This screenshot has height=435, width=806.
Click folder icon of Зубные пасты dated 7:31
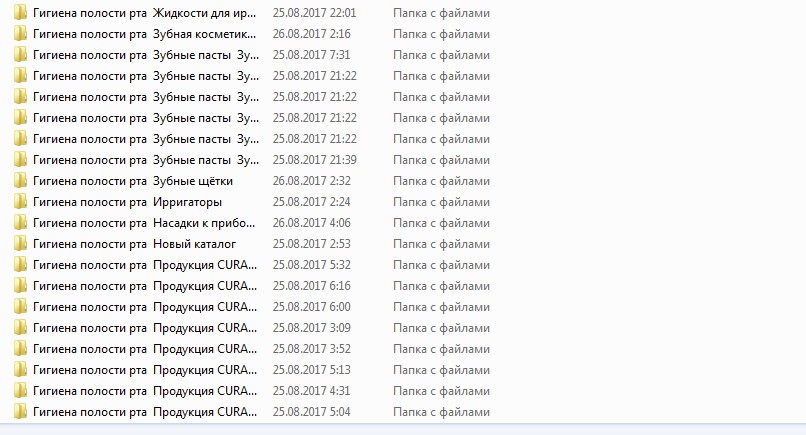(21, 55)
